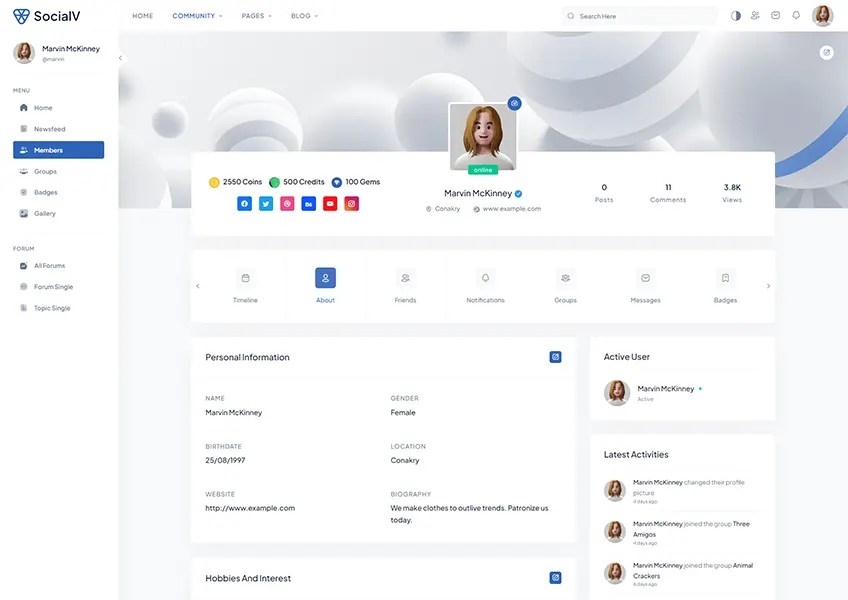This screenshot has height=600, width=848.
Task: Click the edit icon on Hobbies And Interest card
Action: 555,577
